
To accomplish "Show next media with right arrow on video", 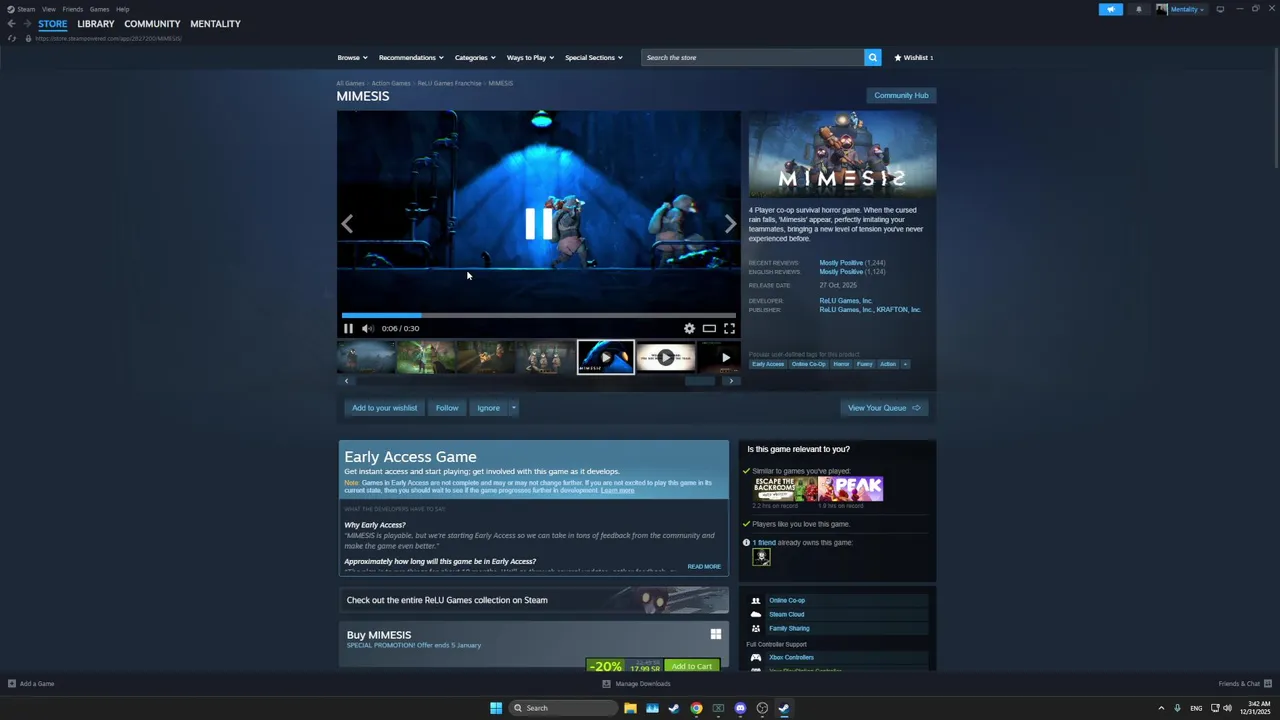I will [x=730, y=224].
